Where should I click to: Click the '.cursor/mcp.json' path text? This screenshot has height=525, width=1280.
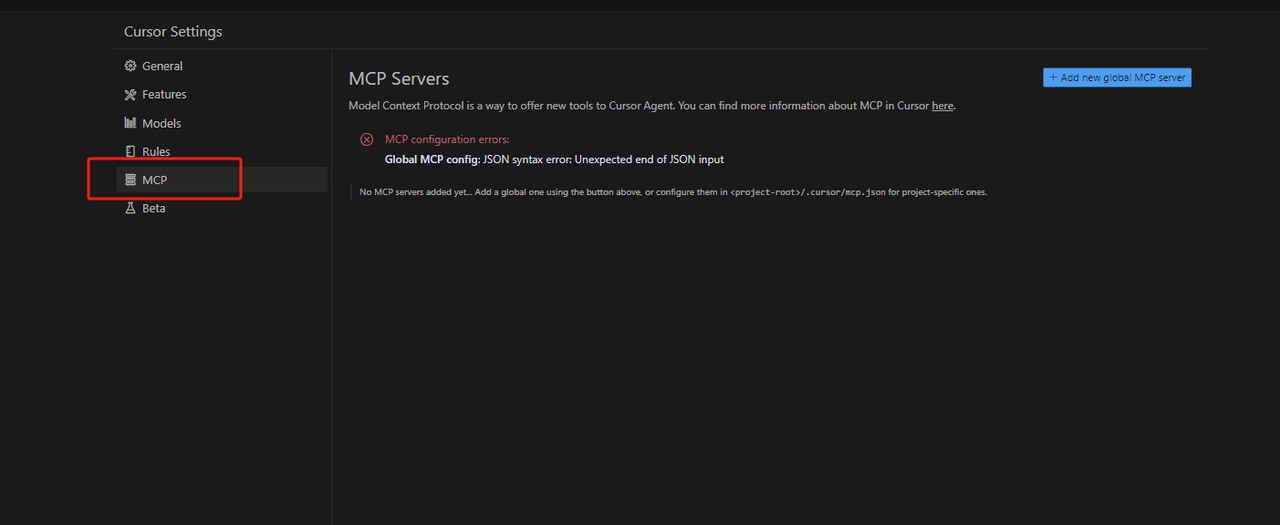tap(846, 192)
